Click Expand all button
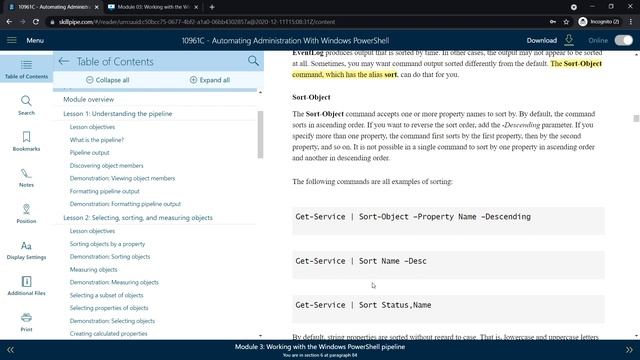Viewport: 640px width, 360px height. click(210, 80)
